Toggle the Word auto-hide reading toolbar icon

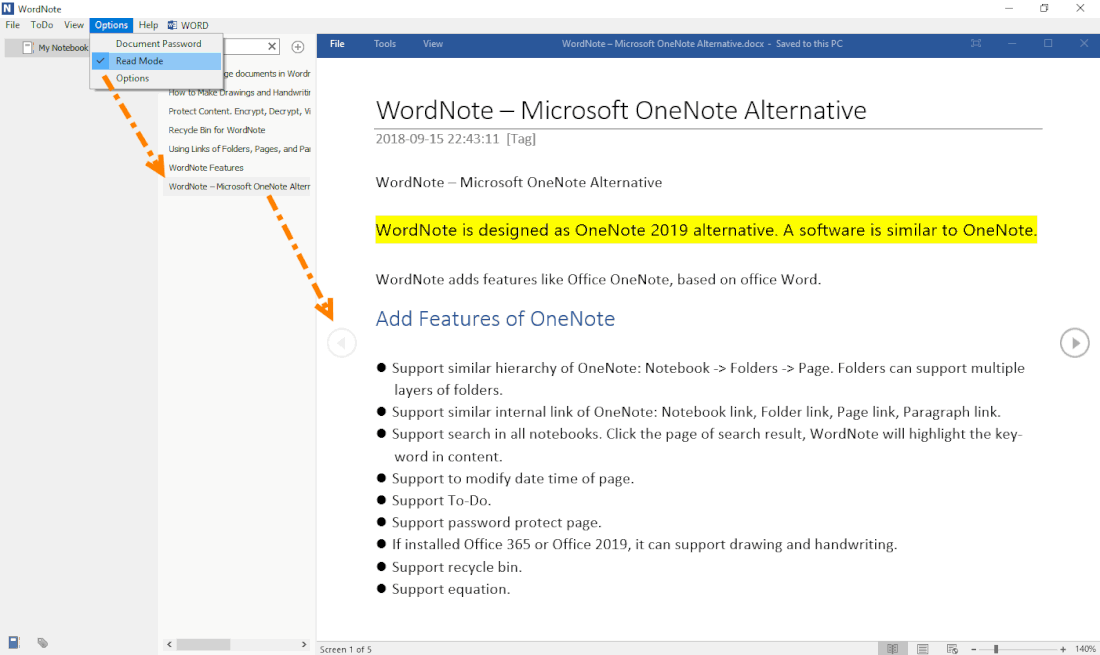(x=976, y=43)
